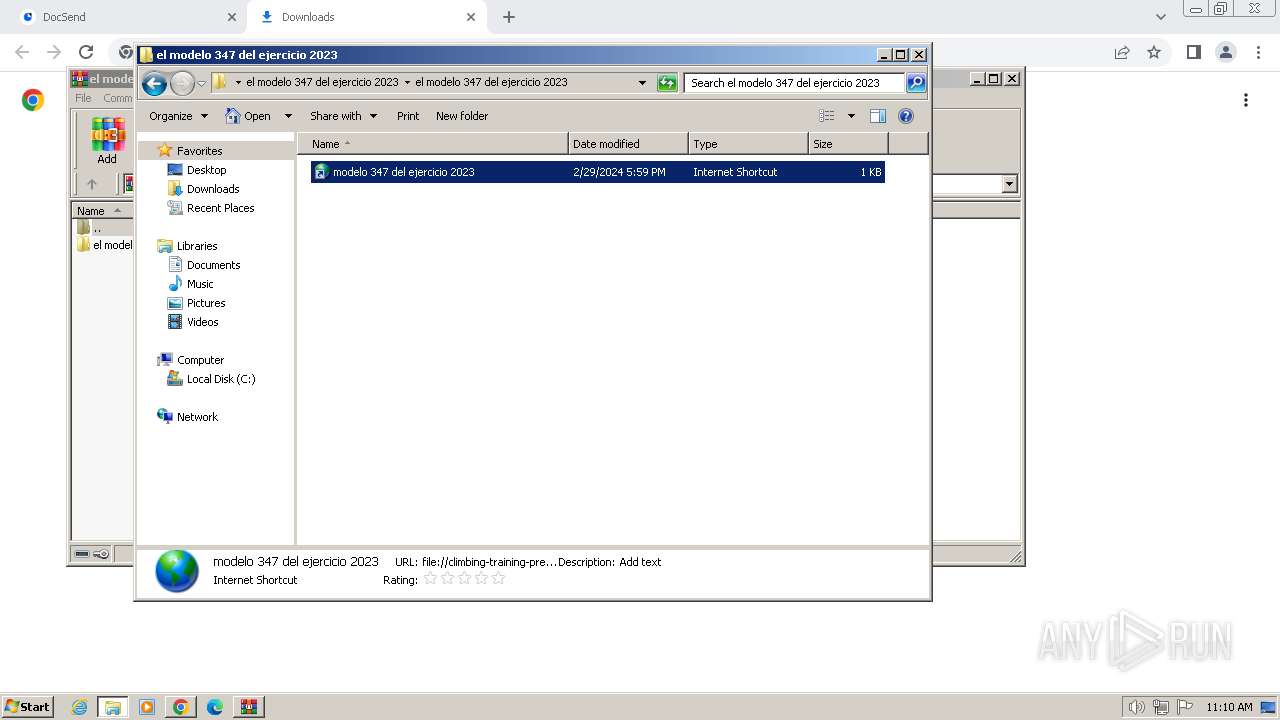Open the WinRAR path dropdown arrow
Image resolution: width=1280 pixels, height=720 pixels.
coord(1009,184)
